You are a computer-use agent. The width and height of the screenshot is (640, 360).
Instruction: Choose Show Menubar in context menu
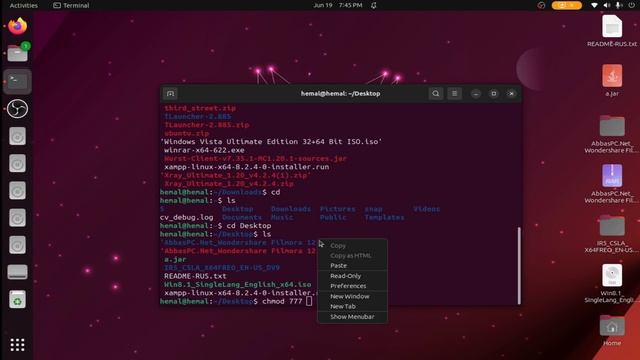pos(352,317)
